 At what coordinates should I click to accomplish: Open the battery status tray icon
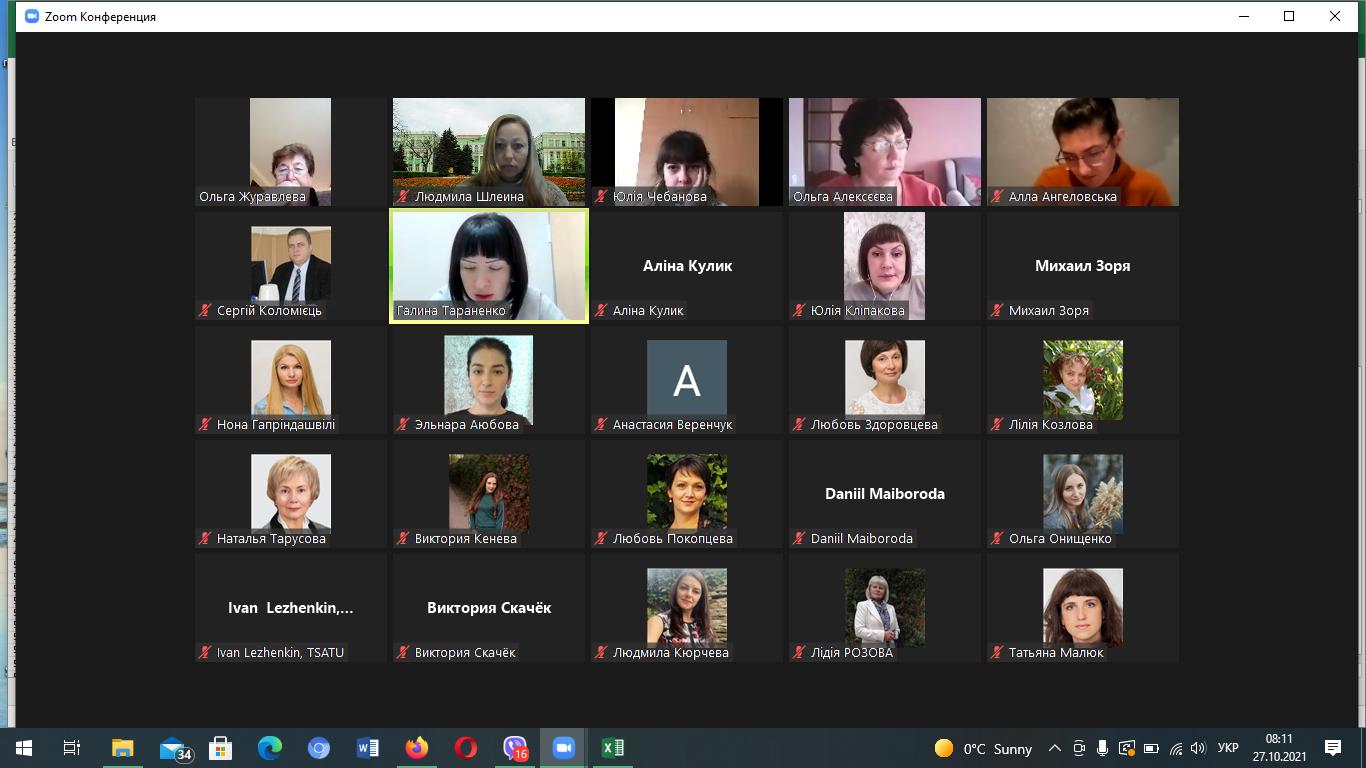click(x=1151, y=748)
